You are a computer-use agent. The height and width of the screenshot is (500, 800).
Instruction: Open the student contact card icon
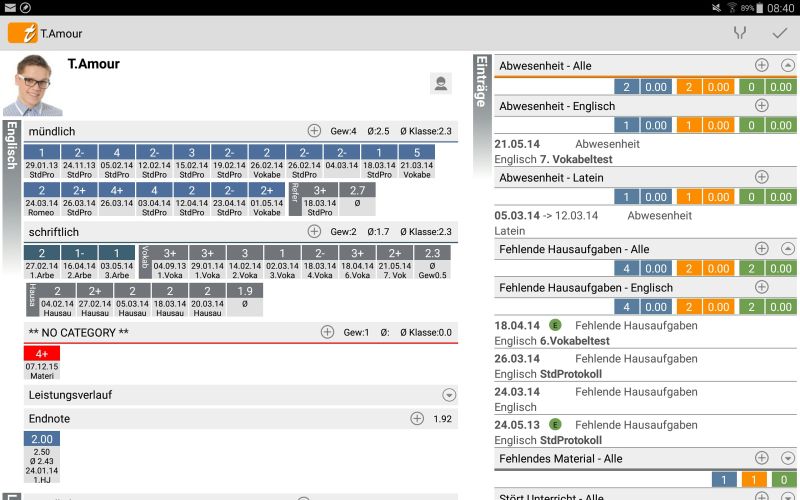pyautogui.click(x=440, y=84)
